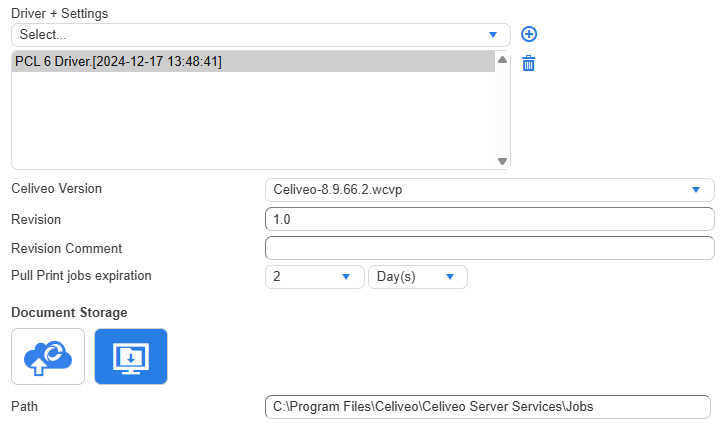Image resolution: width=722 pixels, height=426 pixels.
Task: Click the driver list scroll-up arrow
Action: click(502, 61)
